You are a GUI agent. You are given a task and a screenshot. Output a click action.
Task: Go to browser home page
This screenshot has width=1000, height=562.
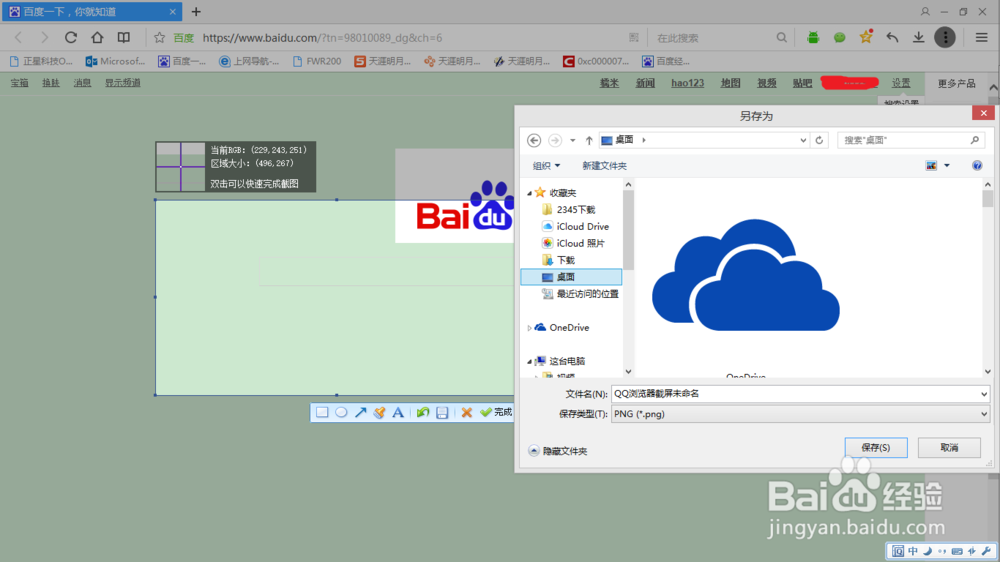click(97, 38)
